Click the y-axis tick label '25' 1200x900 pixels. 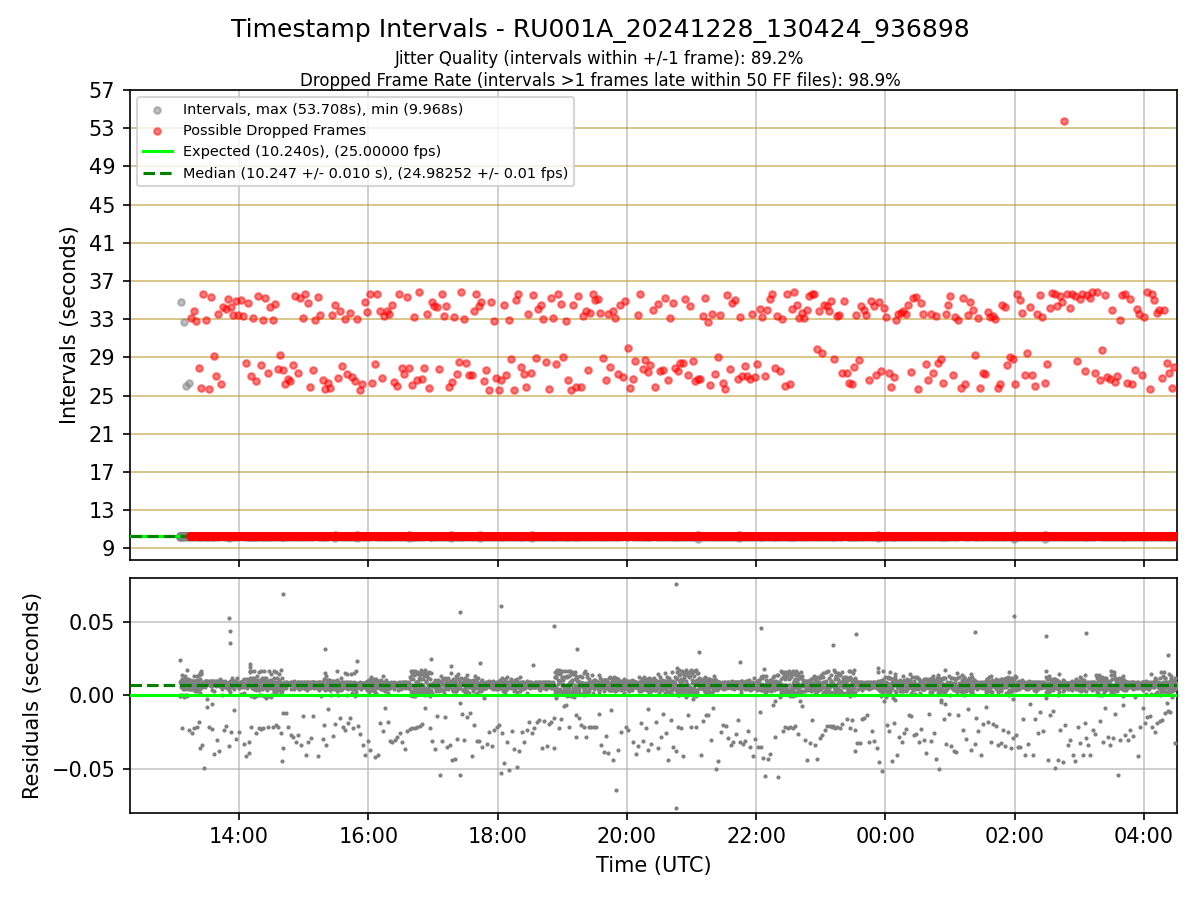102,395
